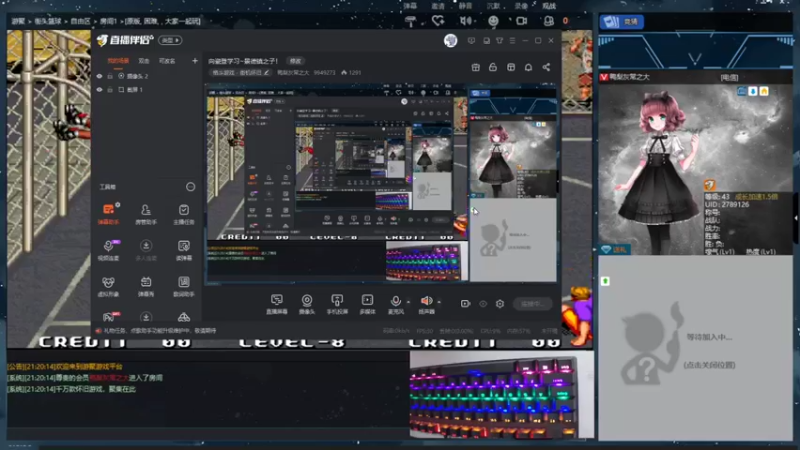Select the first scene tab in 直播伴侣

pyautogui.click(x=118, y=61)
